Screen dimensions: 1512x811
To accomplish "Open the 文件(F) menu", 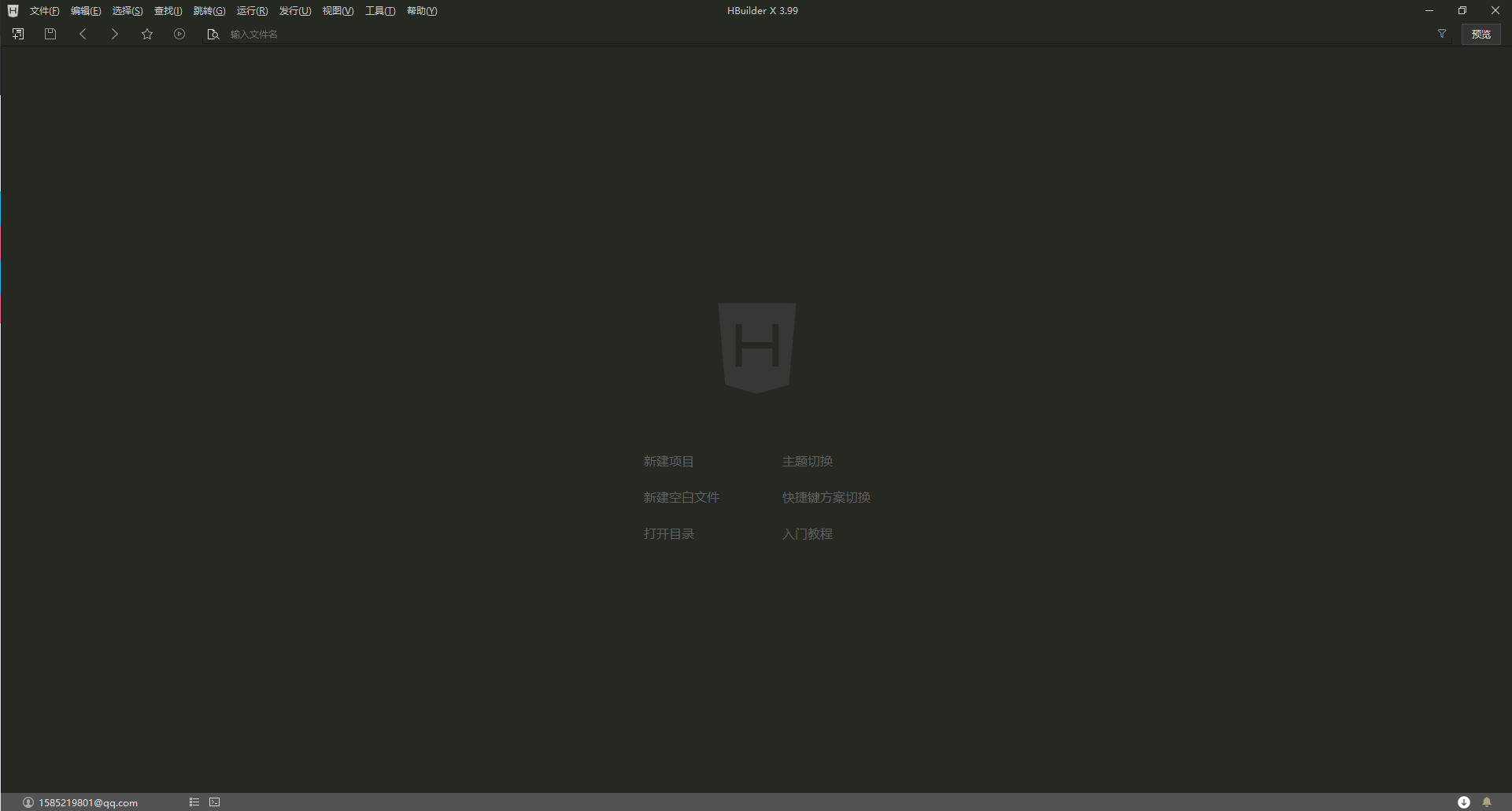I will (43, 10).
